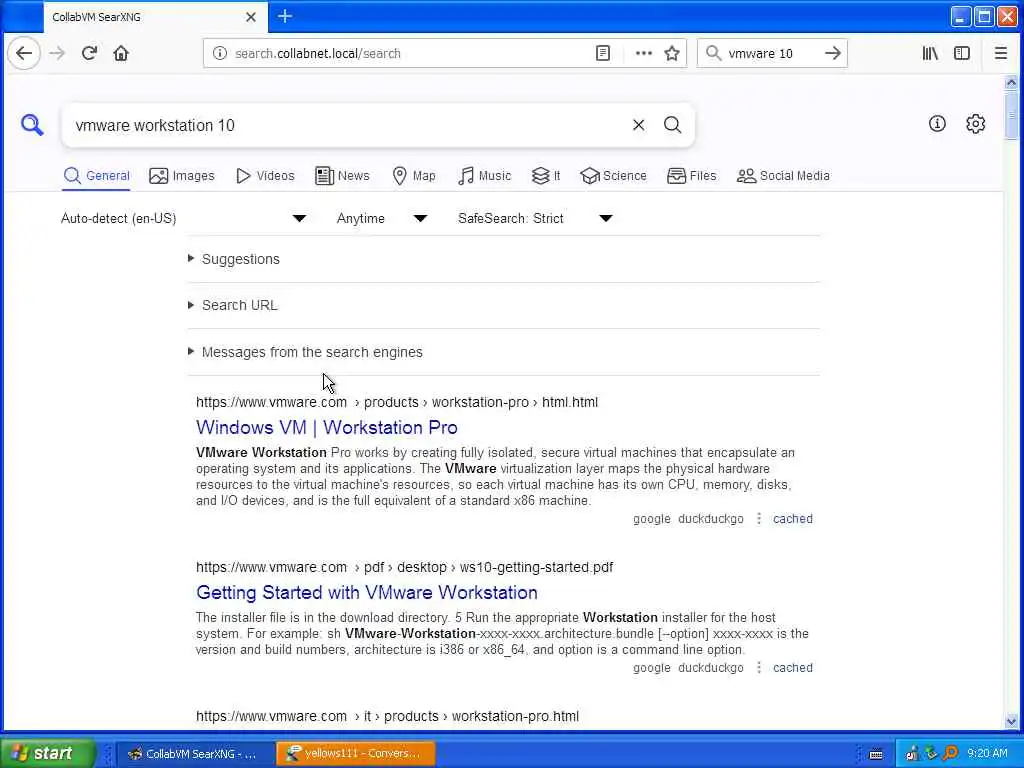Switch to the Science search tab
Viewport: 1024px width, 768px height.
tap(613, 176)
